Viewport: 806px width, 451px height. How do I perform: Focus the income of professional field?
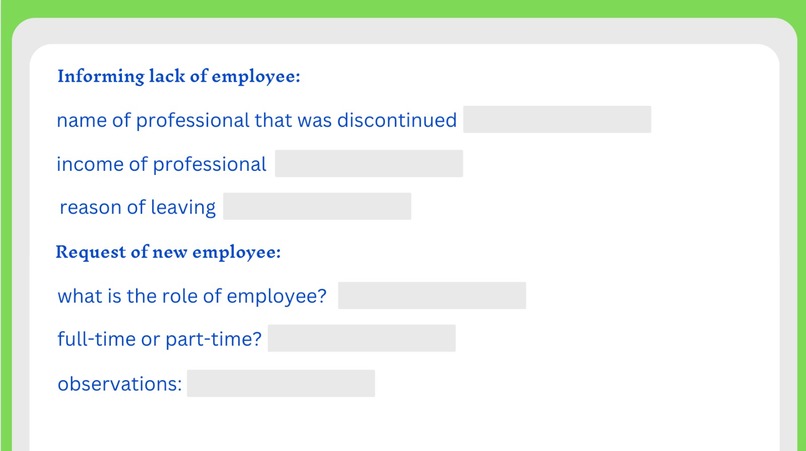click(x=369, y=164)
